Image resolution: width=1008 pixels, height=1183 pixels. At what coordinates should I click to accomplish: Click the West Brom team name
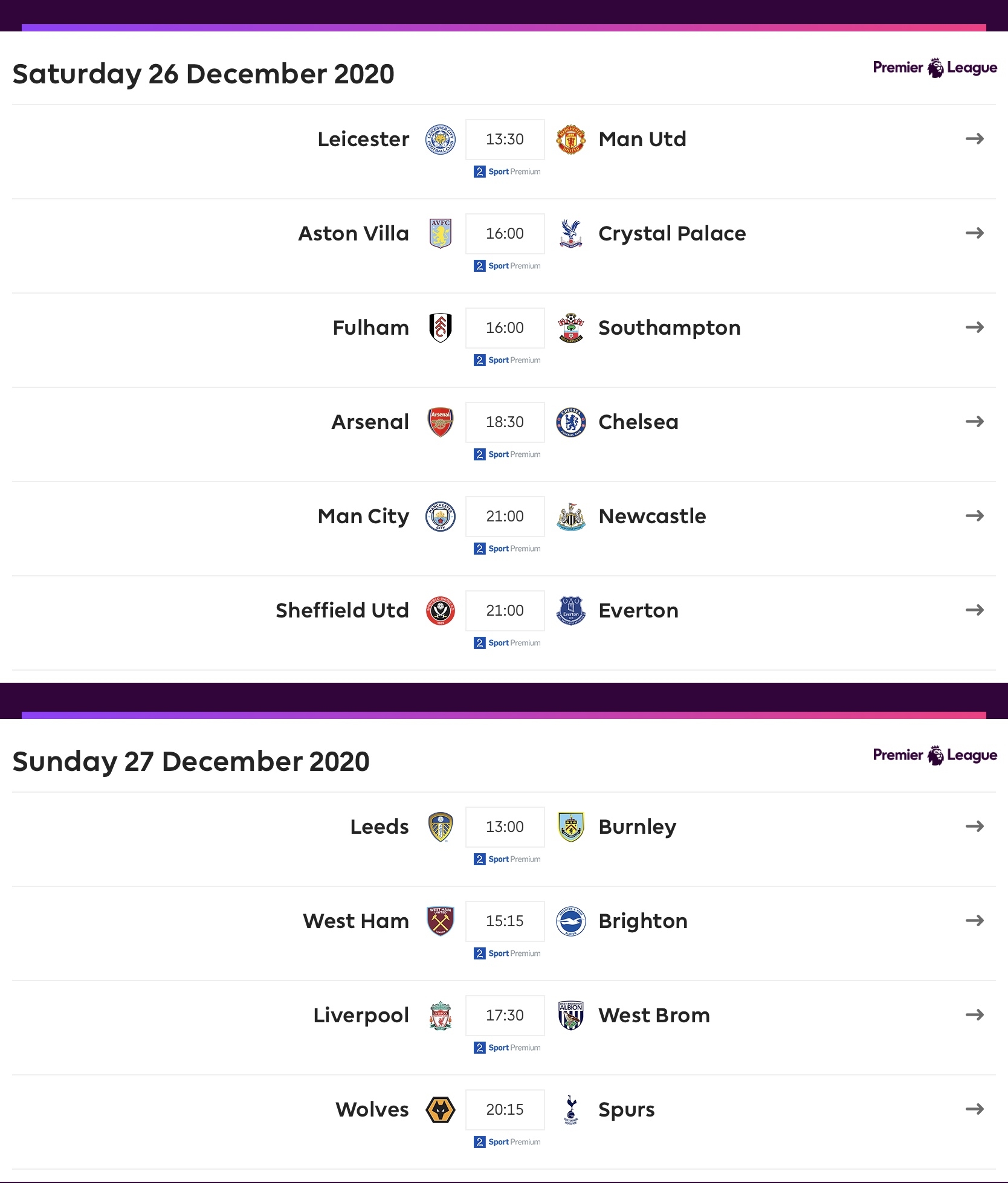654,1015
